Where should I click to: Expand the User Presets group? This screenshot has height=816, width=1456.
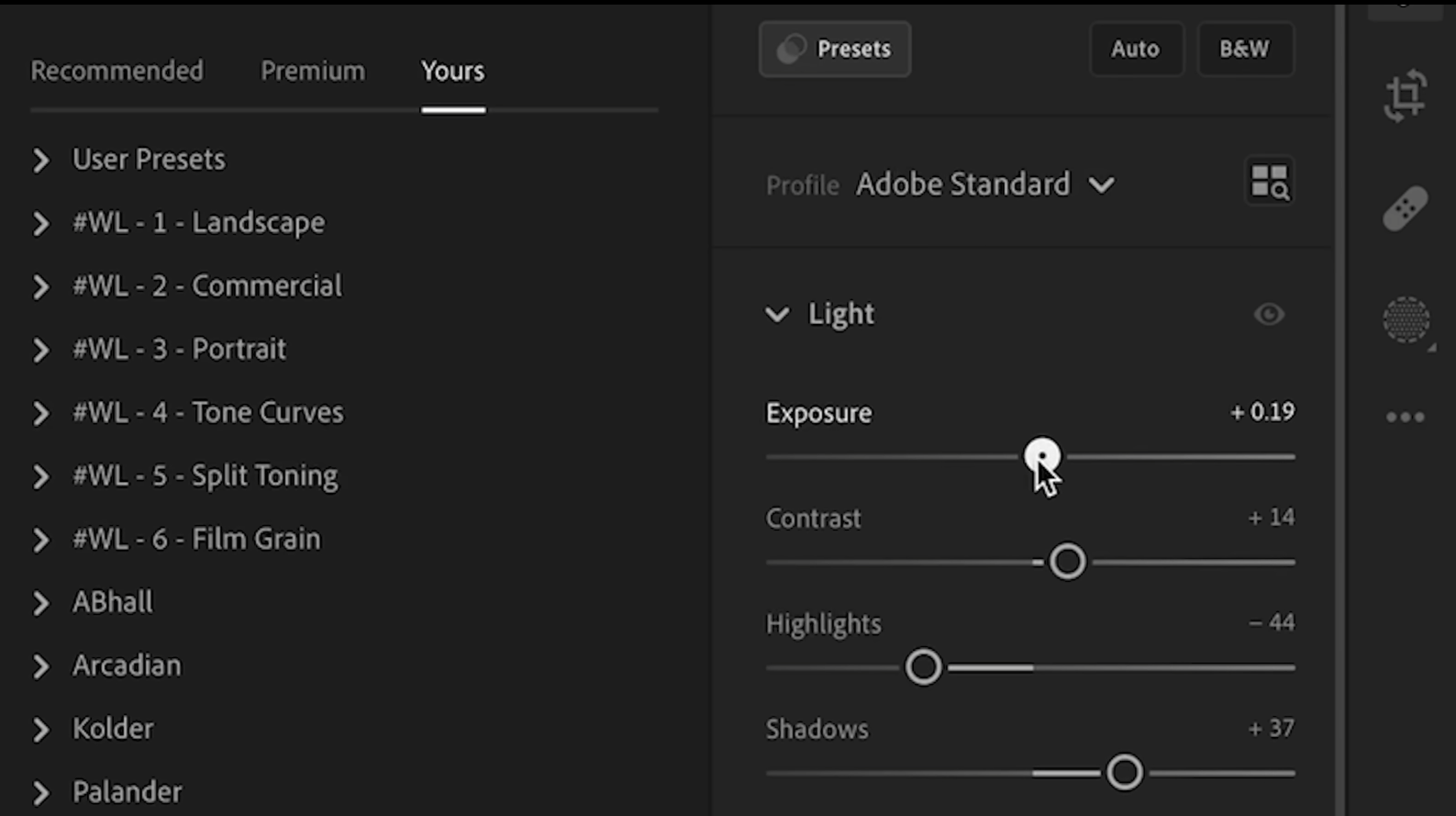40,161
